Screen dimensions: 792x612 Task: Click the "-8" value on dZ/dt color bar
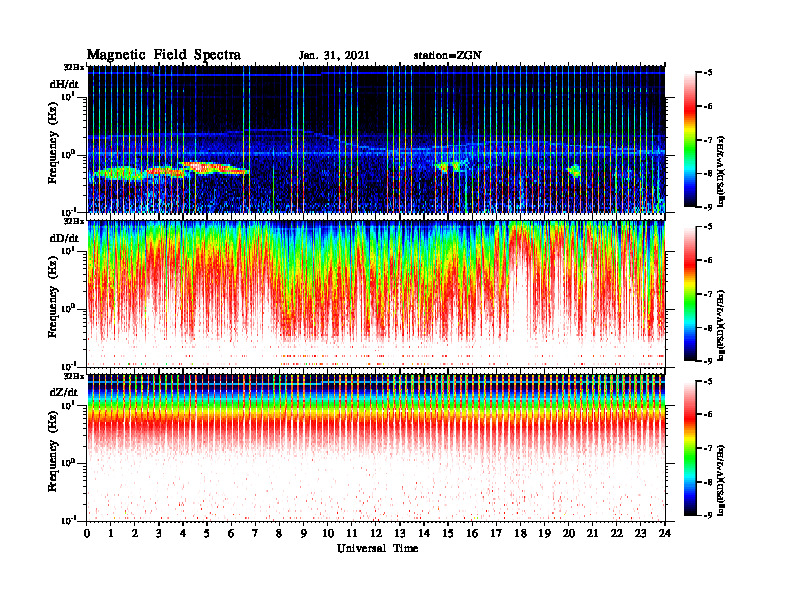click(x=708, y=482)
